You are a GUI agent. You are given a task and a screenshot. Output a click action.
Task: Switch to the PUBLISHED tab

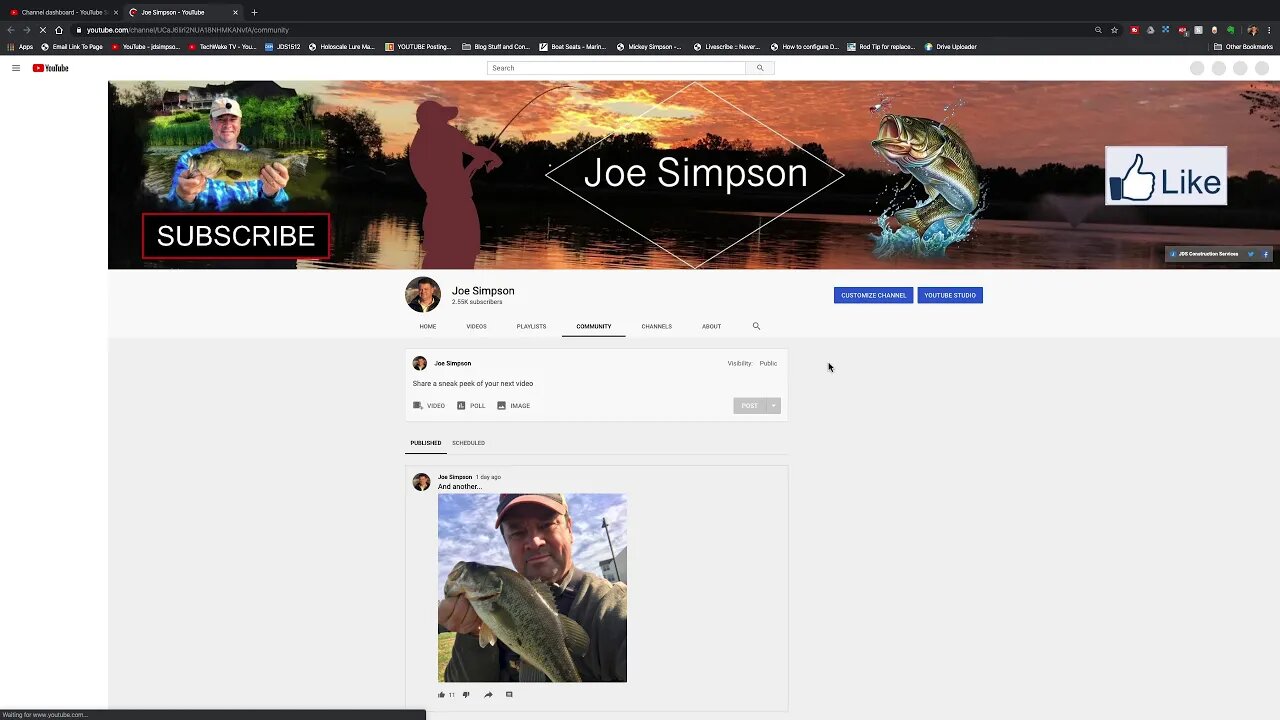pyautogui.click(x=425, y=443)
